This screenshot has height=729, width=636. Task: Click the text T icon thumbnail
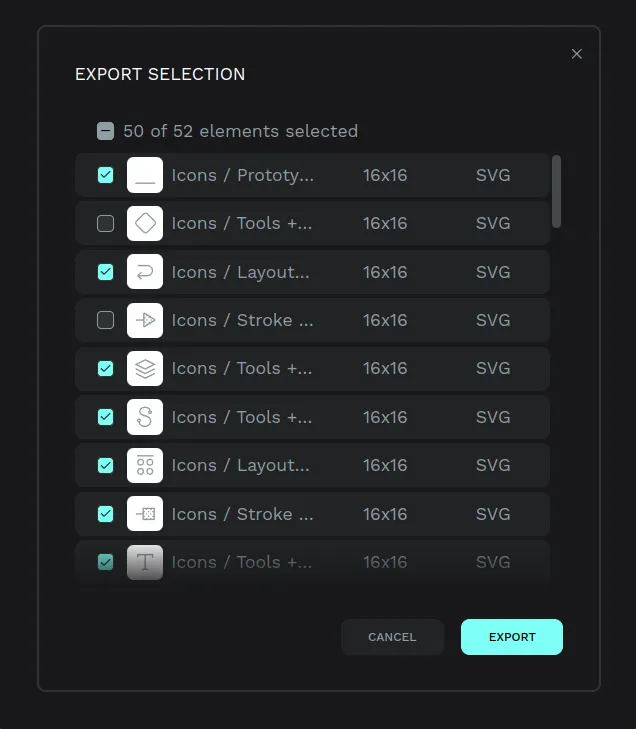click(x=145, y=562)
